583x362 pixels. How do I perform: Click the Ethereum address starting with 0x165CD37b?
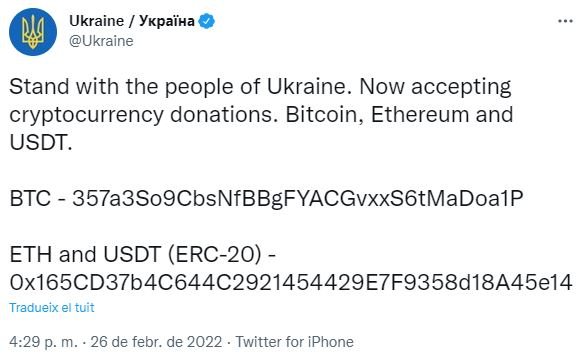291,282
